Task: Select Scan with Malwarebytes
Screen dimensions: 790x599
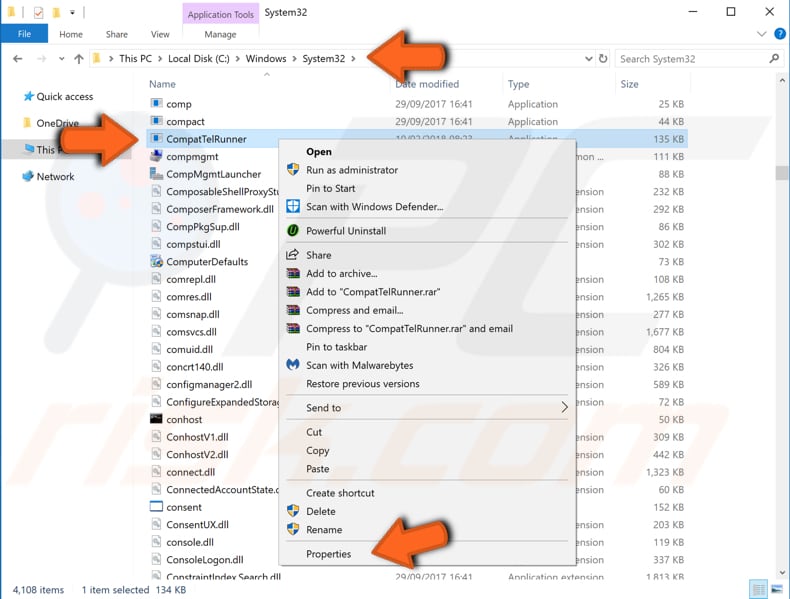Action: tap(359, 365)
